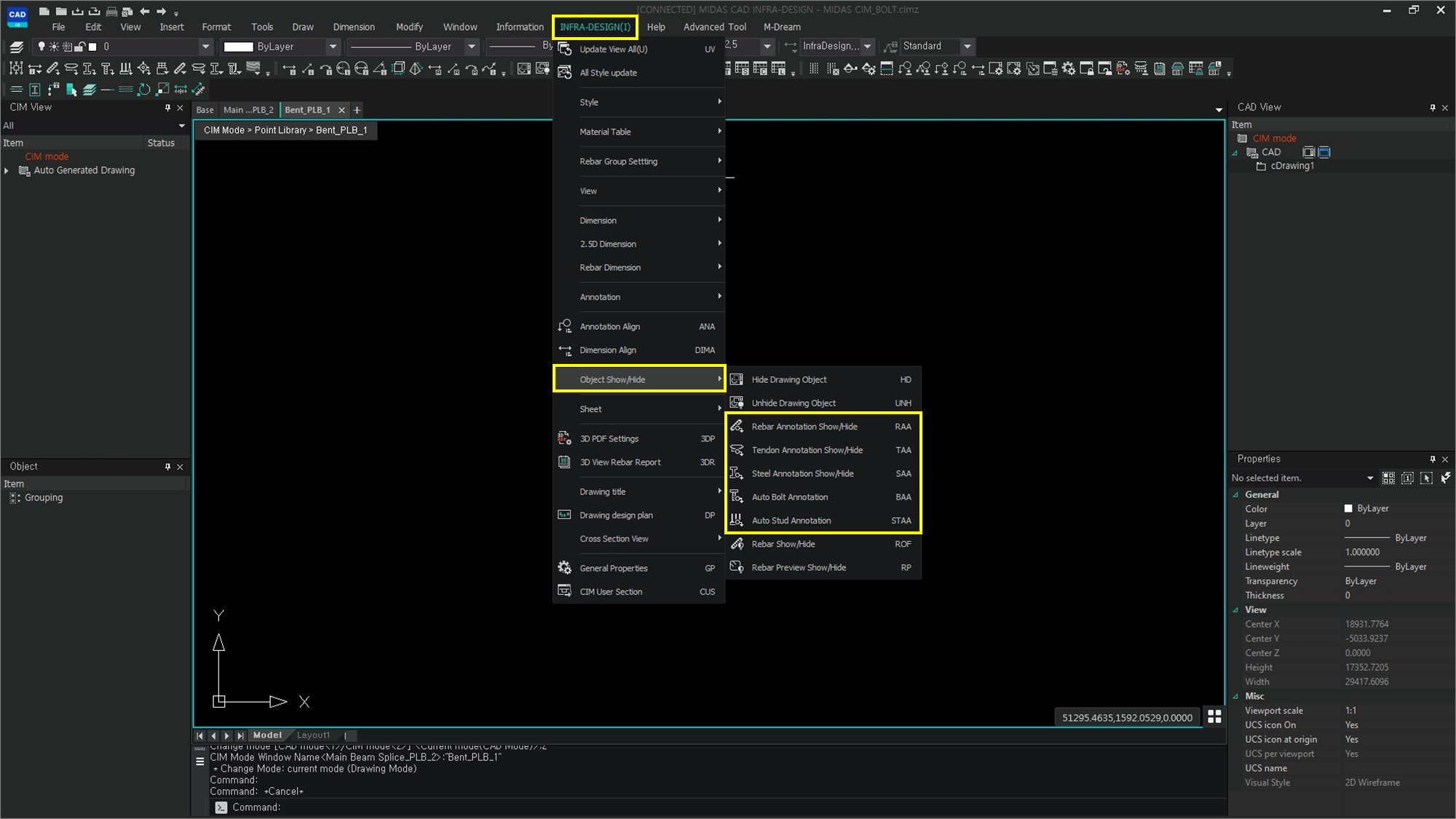1456x819 pixels.
Task: Click the Hide Drawing Object icon
Action: coord(737,379)
